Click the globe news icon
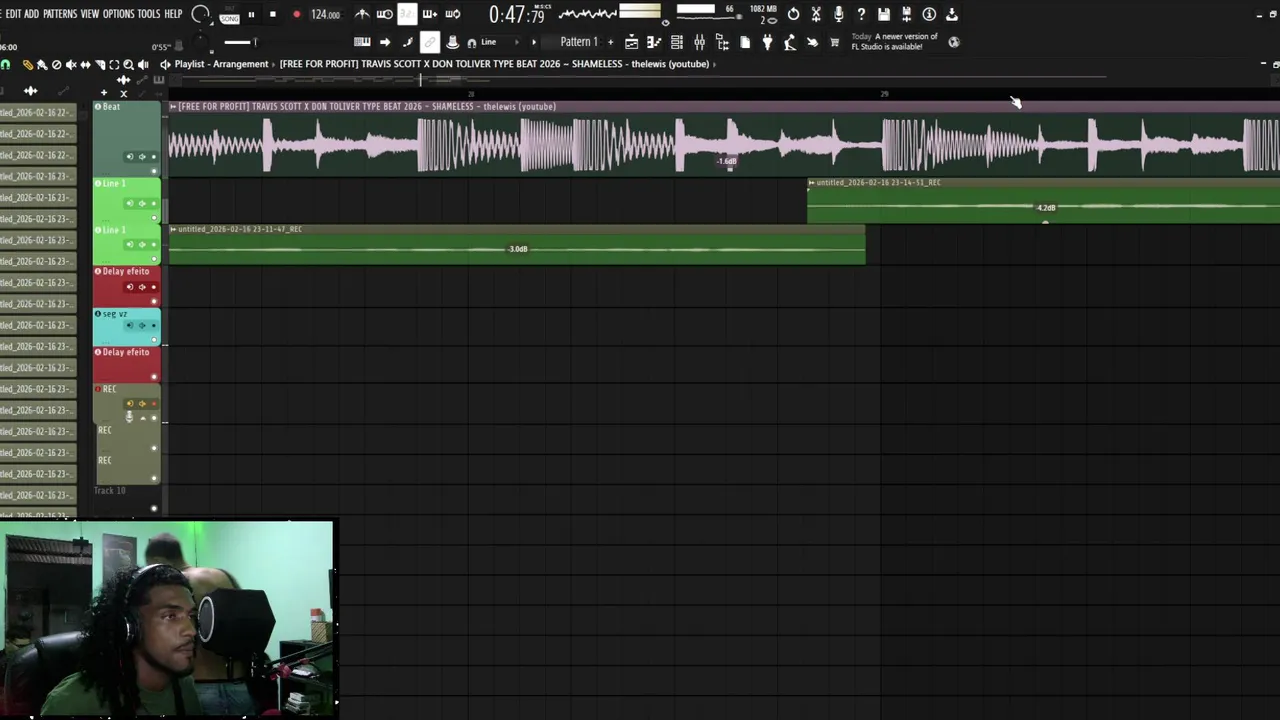The image size is (1280, 720). (x=954, y=42)
